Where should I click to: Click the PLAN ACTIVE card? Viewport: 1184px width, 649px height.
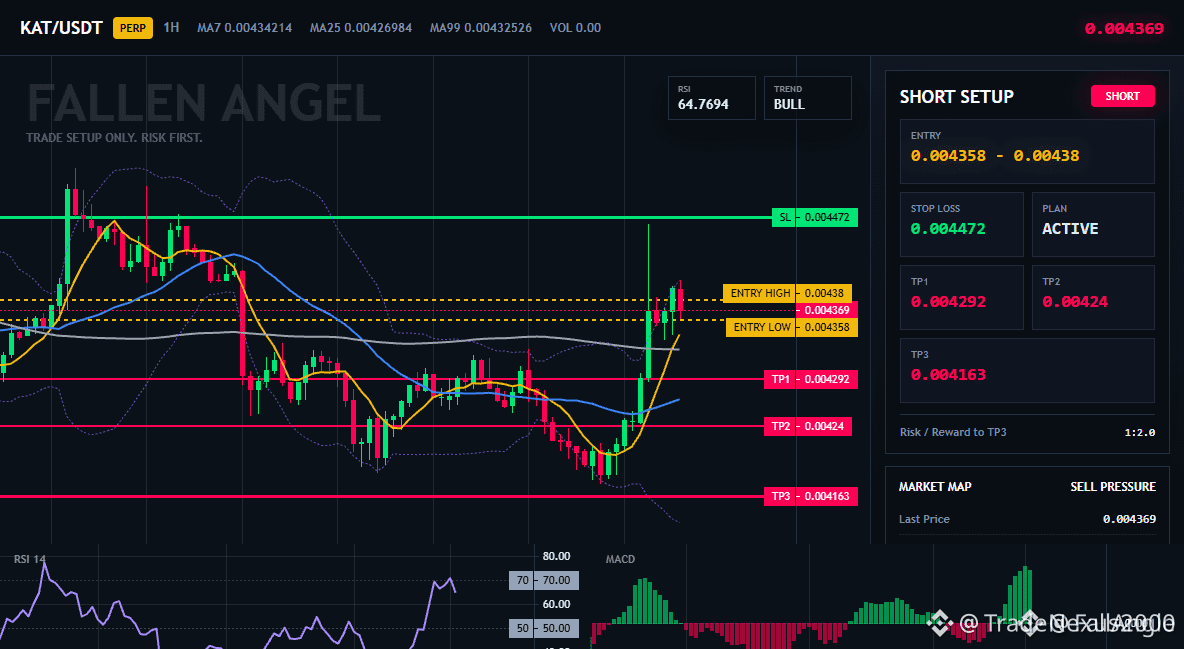[1093, 224]
